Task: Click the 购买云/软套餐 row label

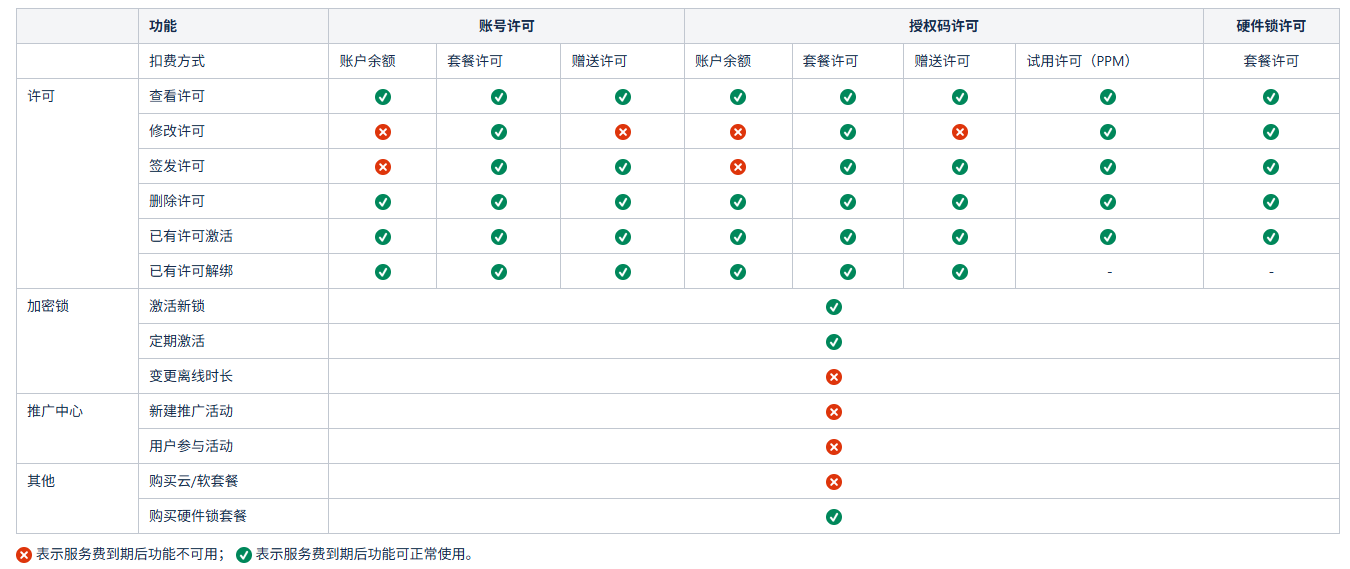Action: [x=194, y=482]
